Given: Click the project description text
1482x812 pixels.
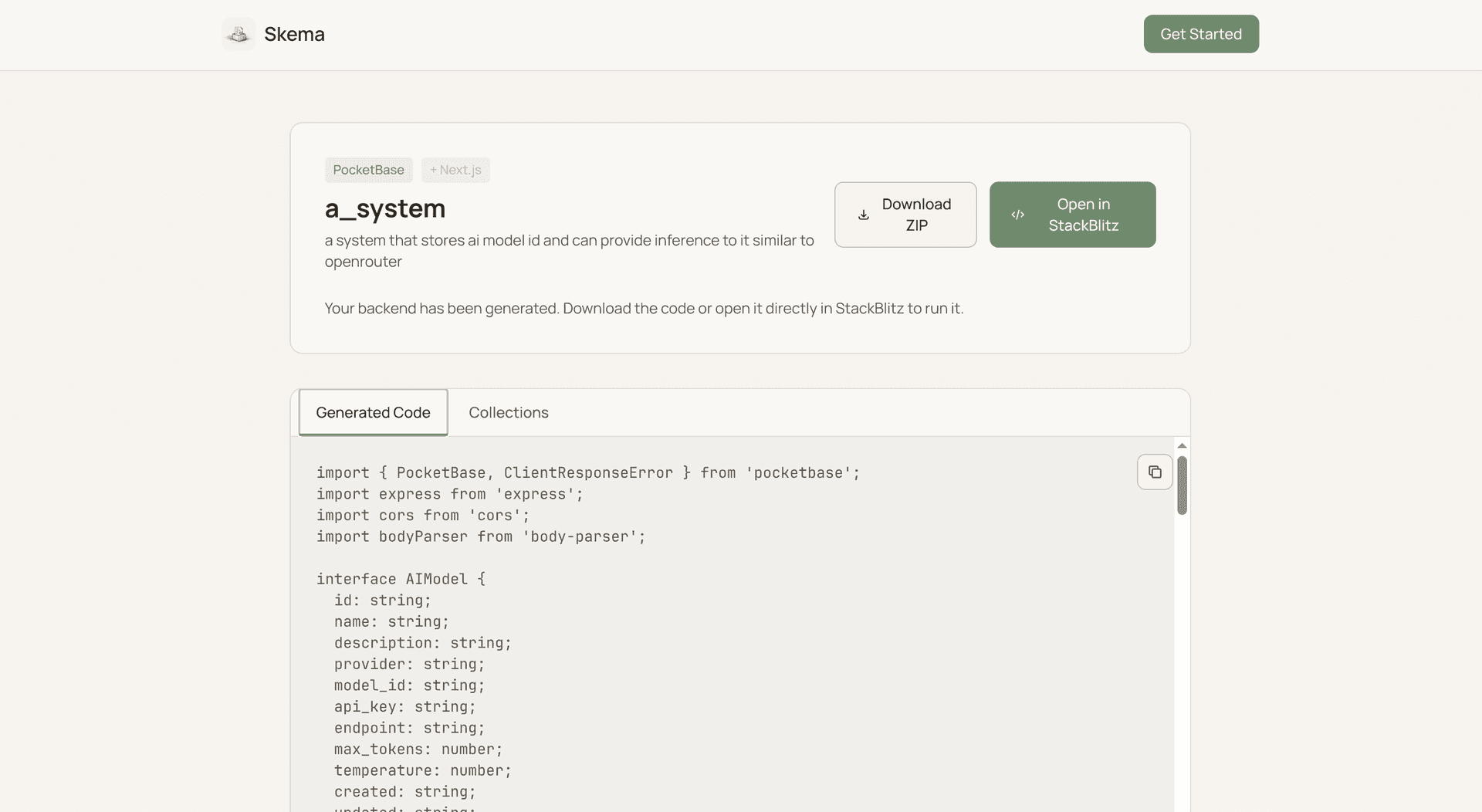Looking at the screenshot, I should [x=570, y=251].
